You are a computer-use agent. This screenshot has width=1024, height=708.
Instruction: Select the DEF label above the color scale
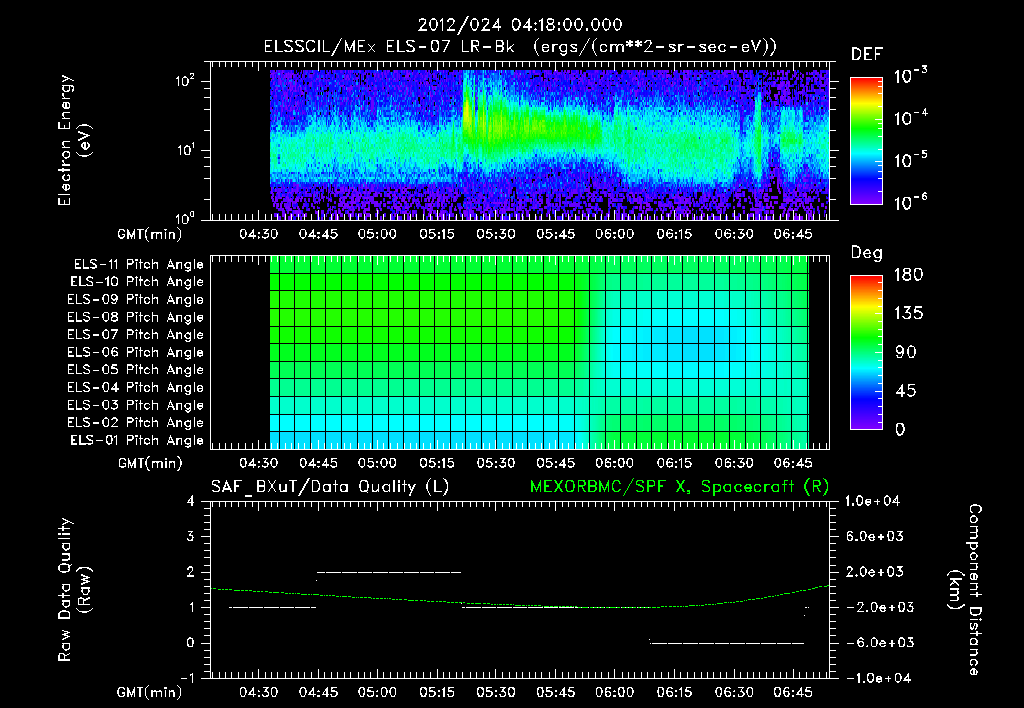(x=867, y=54)
